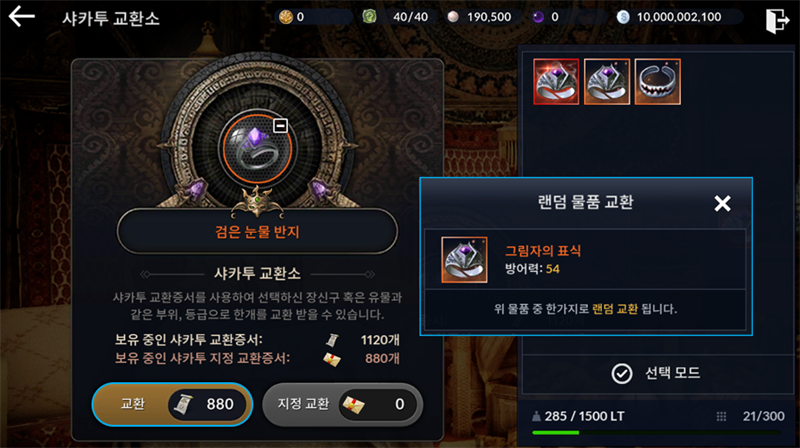Tap the purple black pearl currency icon
The width and height of the screenshot is (800, 448).
click(538, 17)
